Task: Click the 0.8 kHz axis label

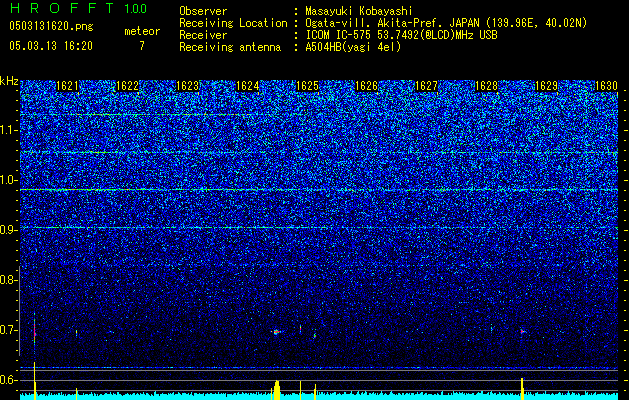Action: [x=9, y=280]
